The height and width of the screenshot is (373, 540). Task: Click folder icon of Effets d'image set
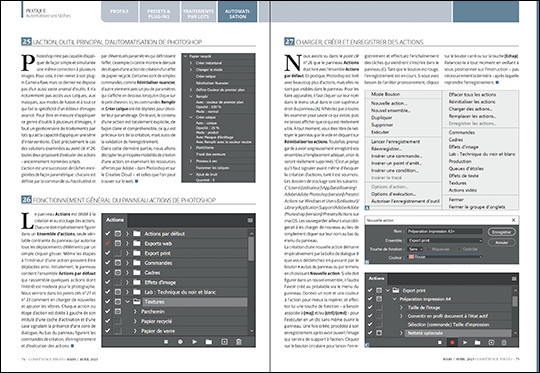click(137, 282)
